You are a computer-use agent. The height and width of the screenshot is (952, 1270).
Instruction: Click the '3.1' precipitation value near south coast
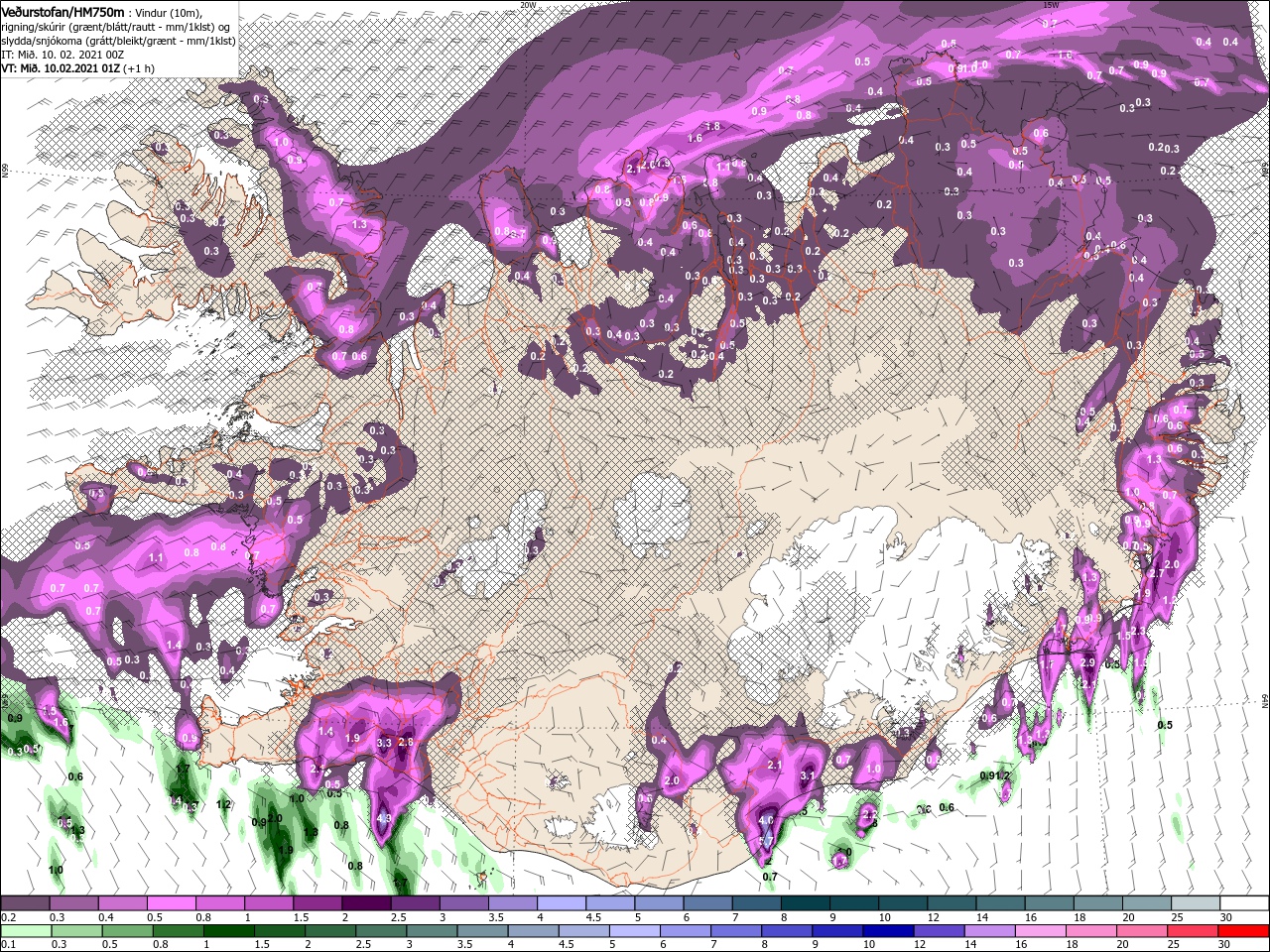pos(808,775)
